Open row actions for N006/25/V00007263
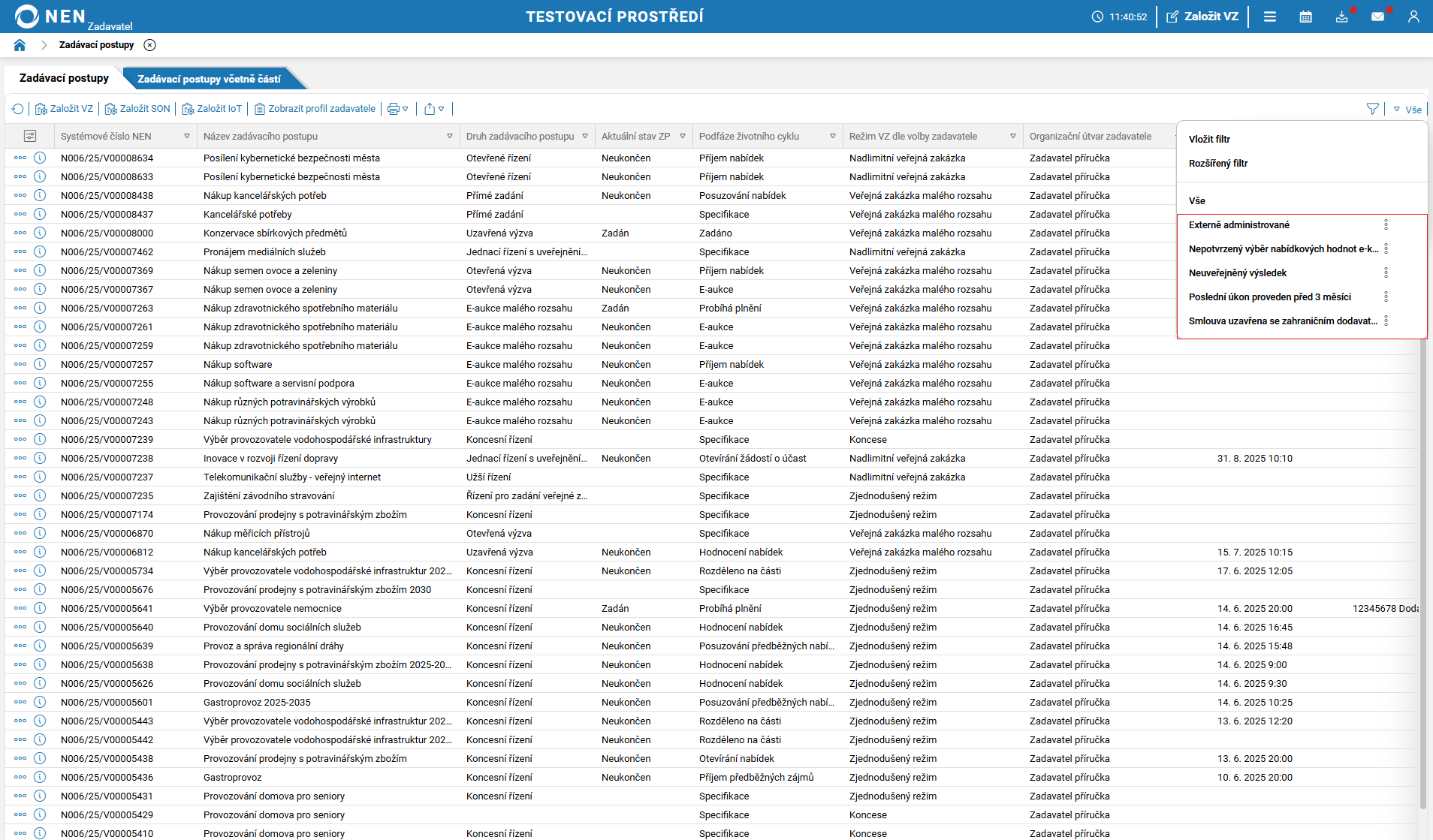Image resolution: width=1433 pixels, height=840 pixels. point(20,308)
